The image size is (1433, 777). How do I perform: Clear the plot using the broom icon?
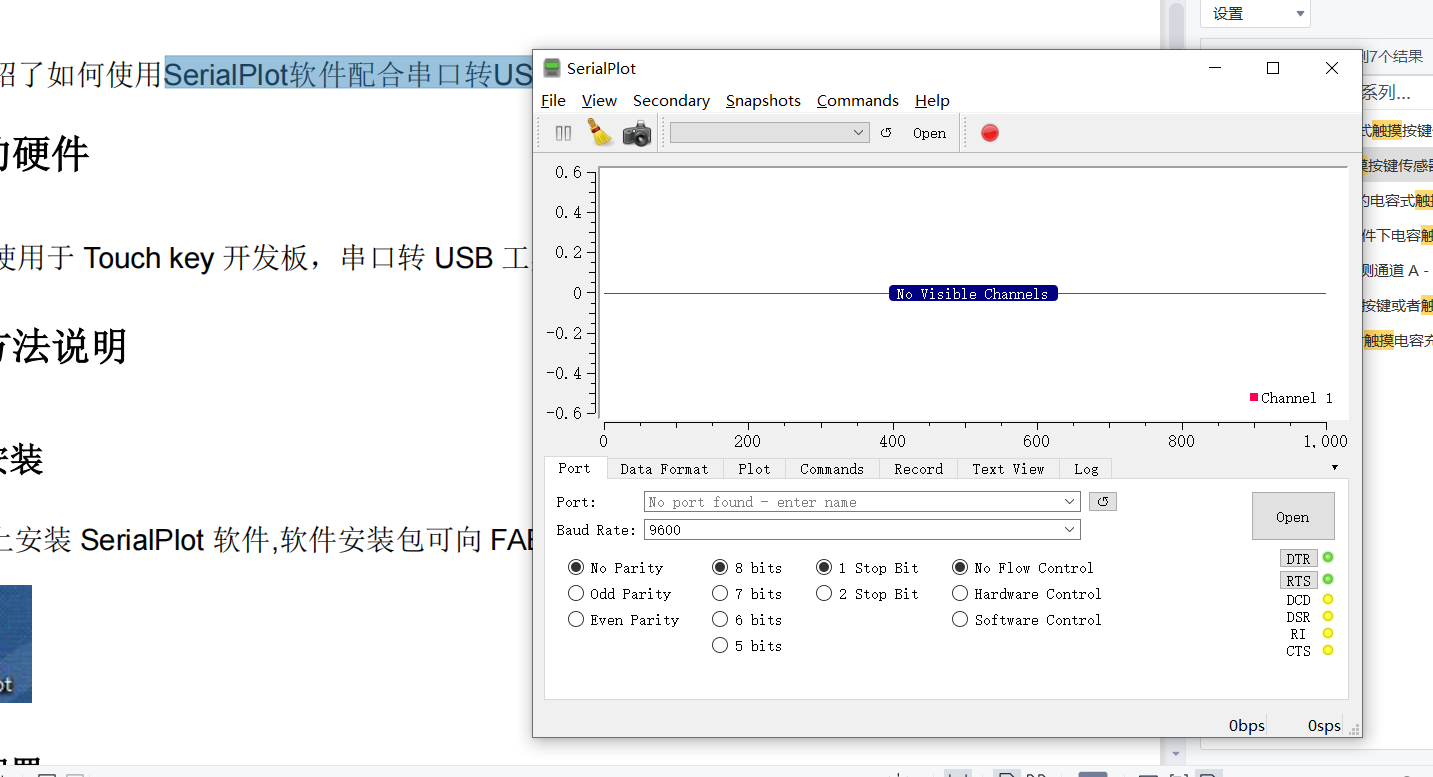600,132
